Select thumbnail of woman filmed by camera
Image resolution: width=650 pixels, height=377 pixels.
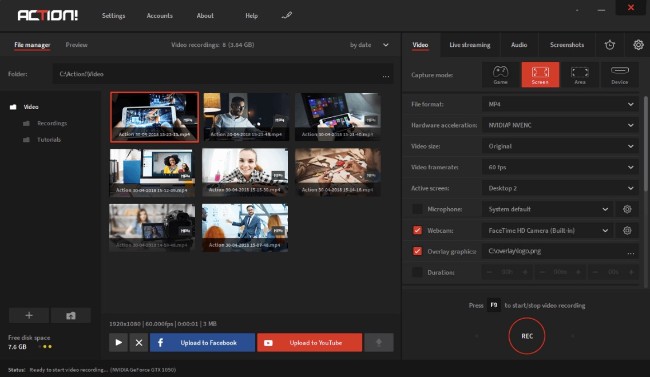pyautogui.click(x=152, y=227)
